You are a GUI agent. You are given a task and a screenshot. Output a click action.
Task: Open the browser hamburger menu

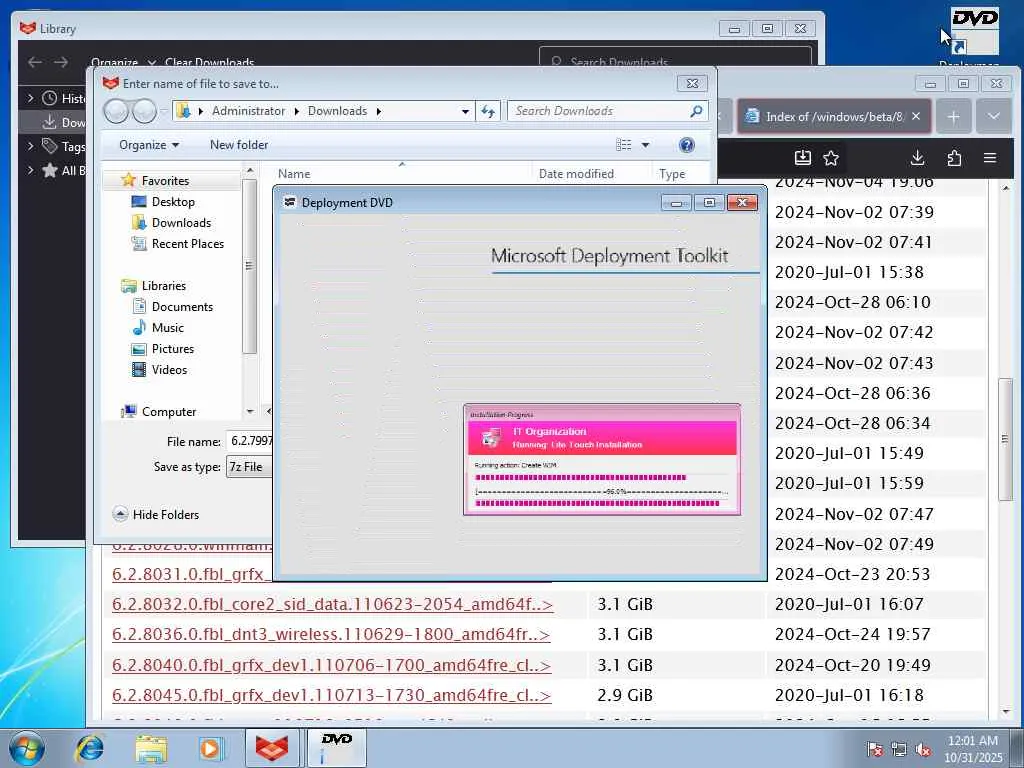pyautogui.click(x=990, y=157)
